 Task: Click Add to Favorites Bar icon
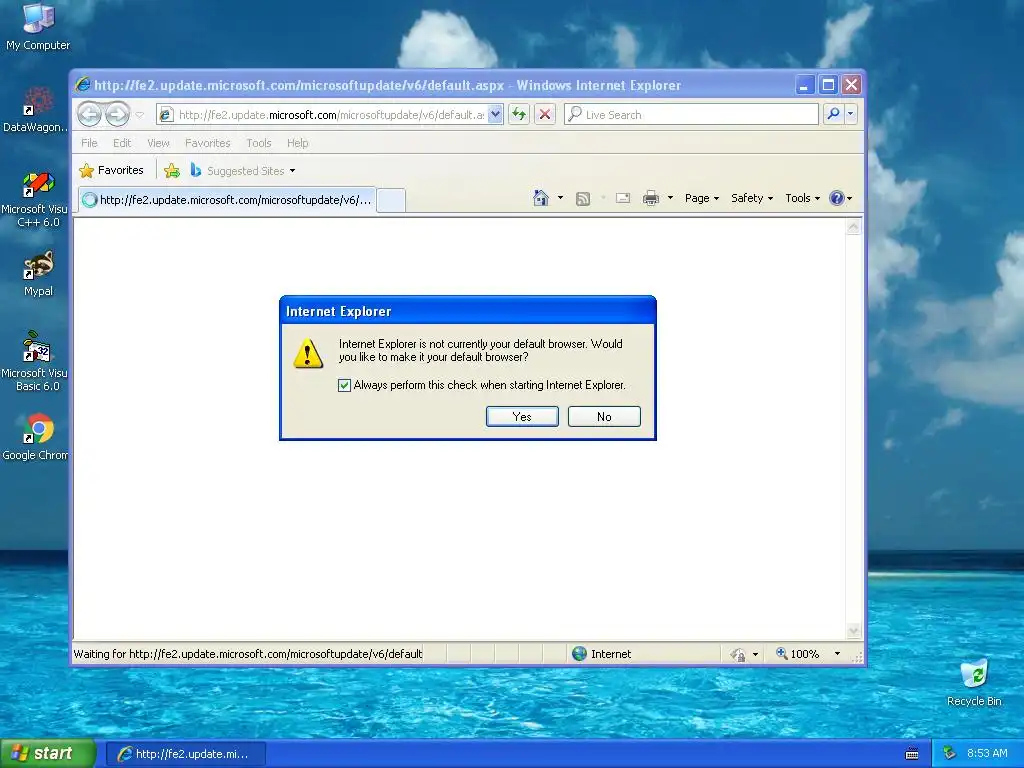tap(172, 171)
